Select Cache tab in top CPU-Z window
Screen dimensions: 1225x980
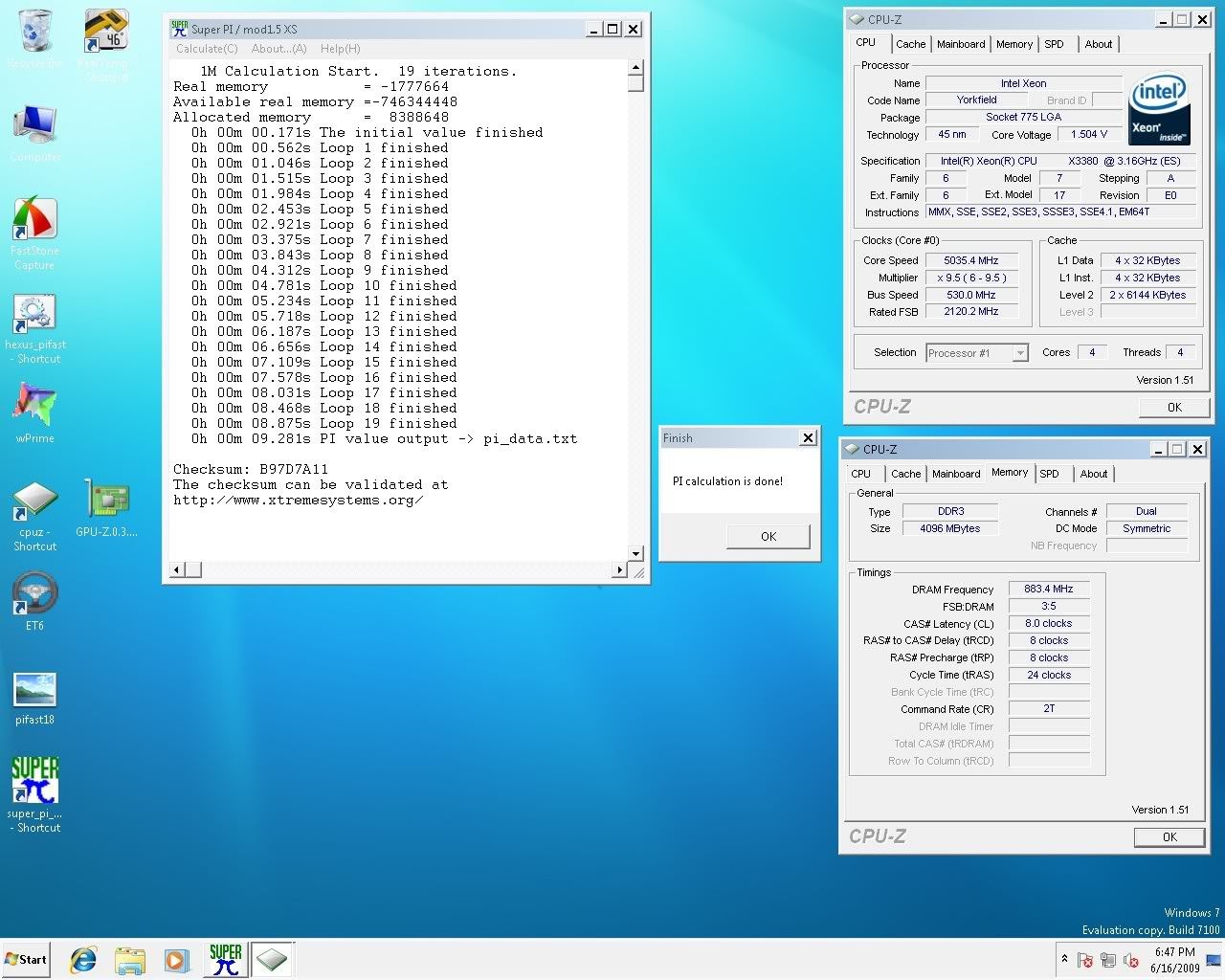[910, 44]
